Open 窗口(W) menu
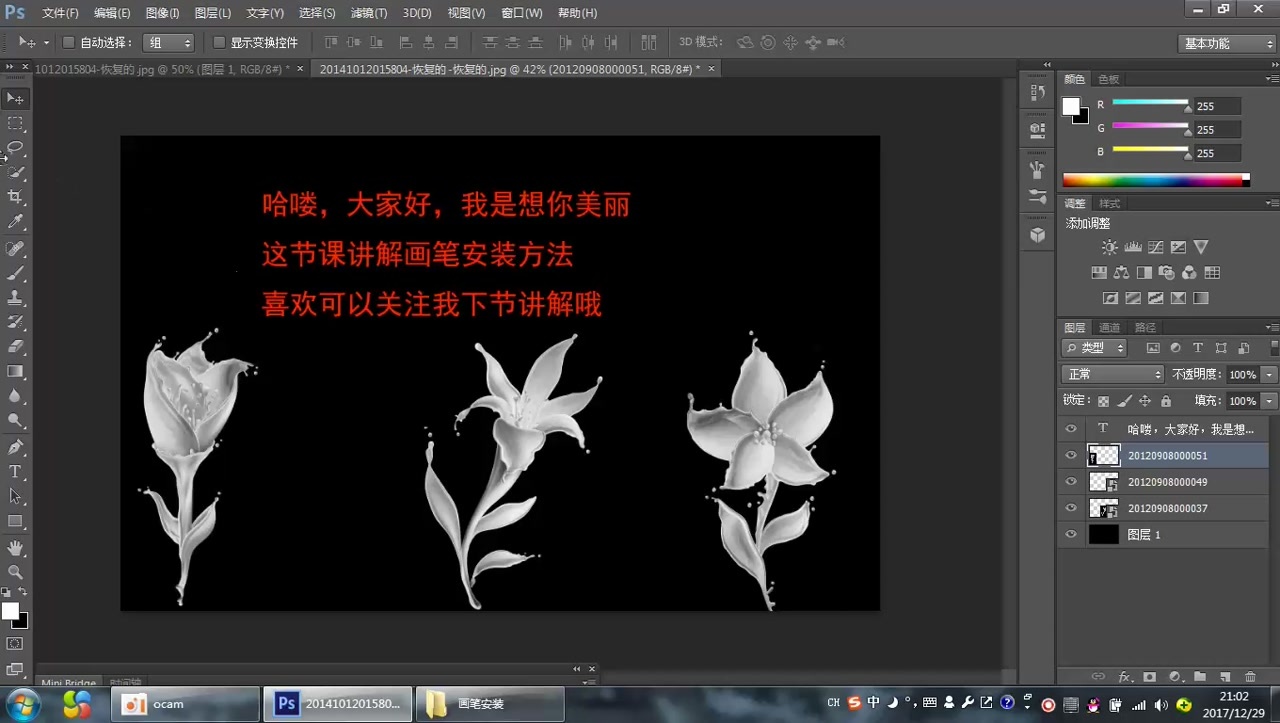1280x723 pixels. (x=522, y=13)
